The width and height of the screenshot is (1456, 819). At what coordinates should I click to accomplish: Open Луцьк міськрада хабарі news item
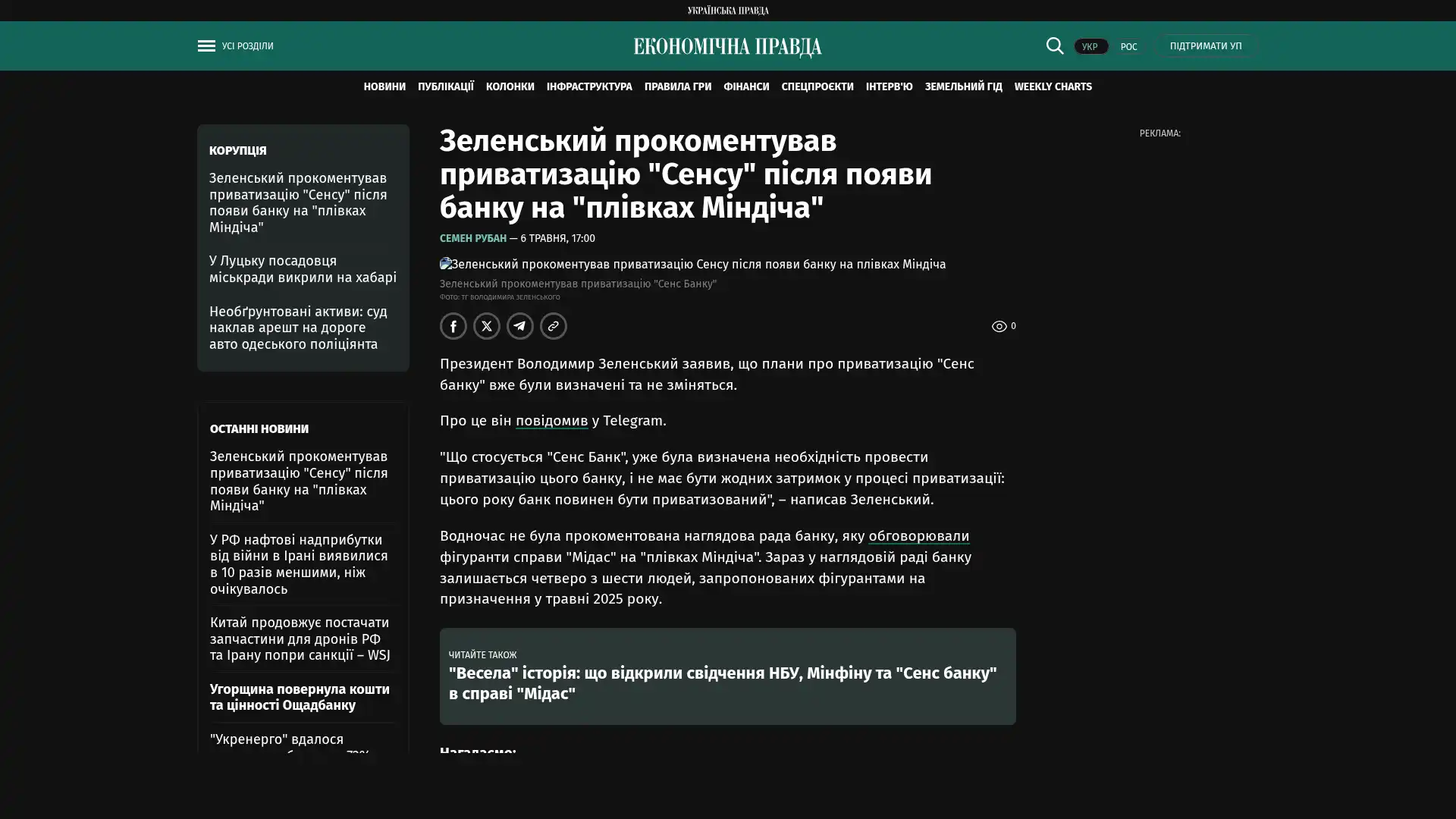tap(303, 269)
